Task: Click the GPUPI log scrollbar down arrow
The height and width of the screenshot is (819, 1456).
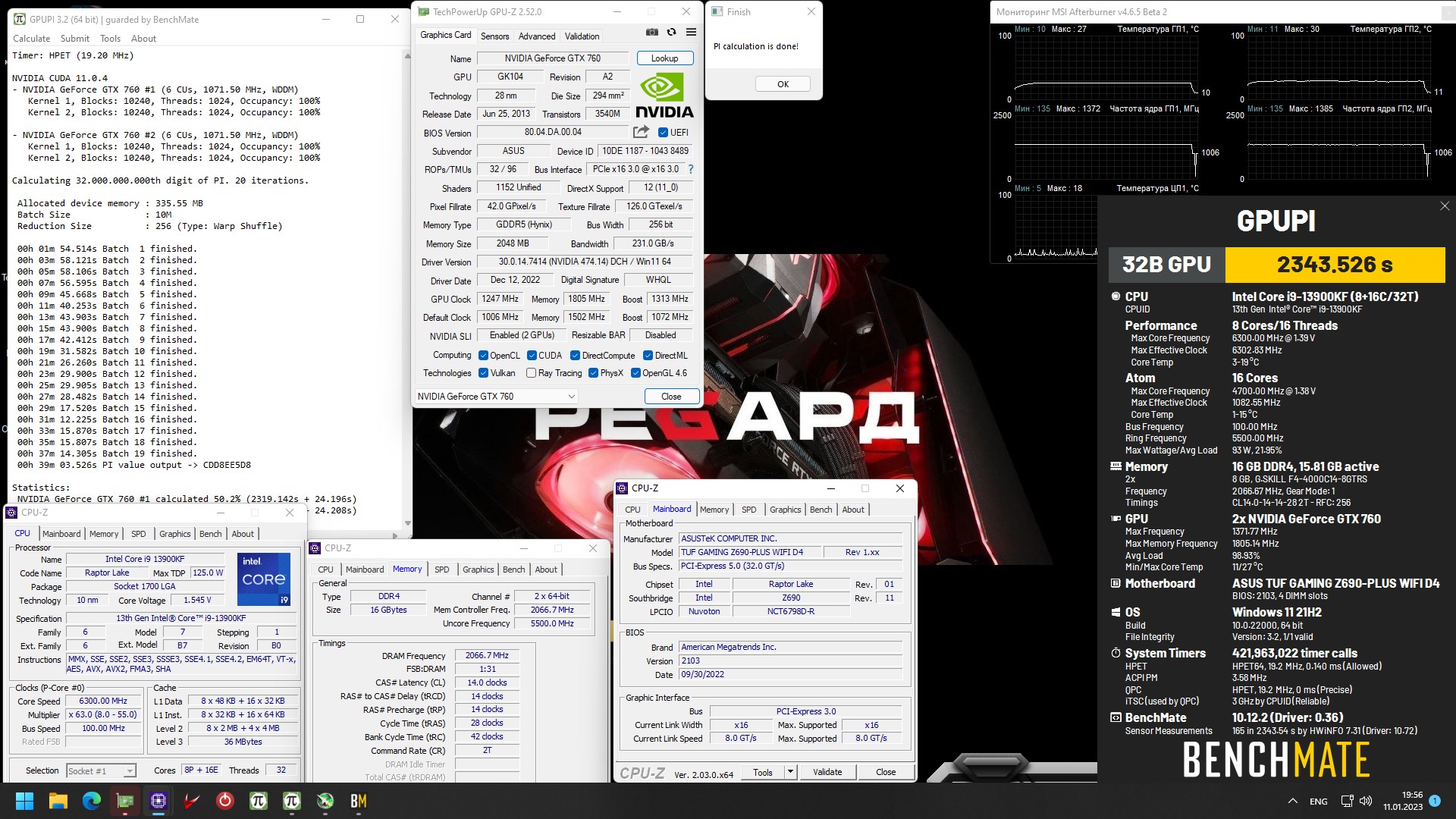Action: 407,522
